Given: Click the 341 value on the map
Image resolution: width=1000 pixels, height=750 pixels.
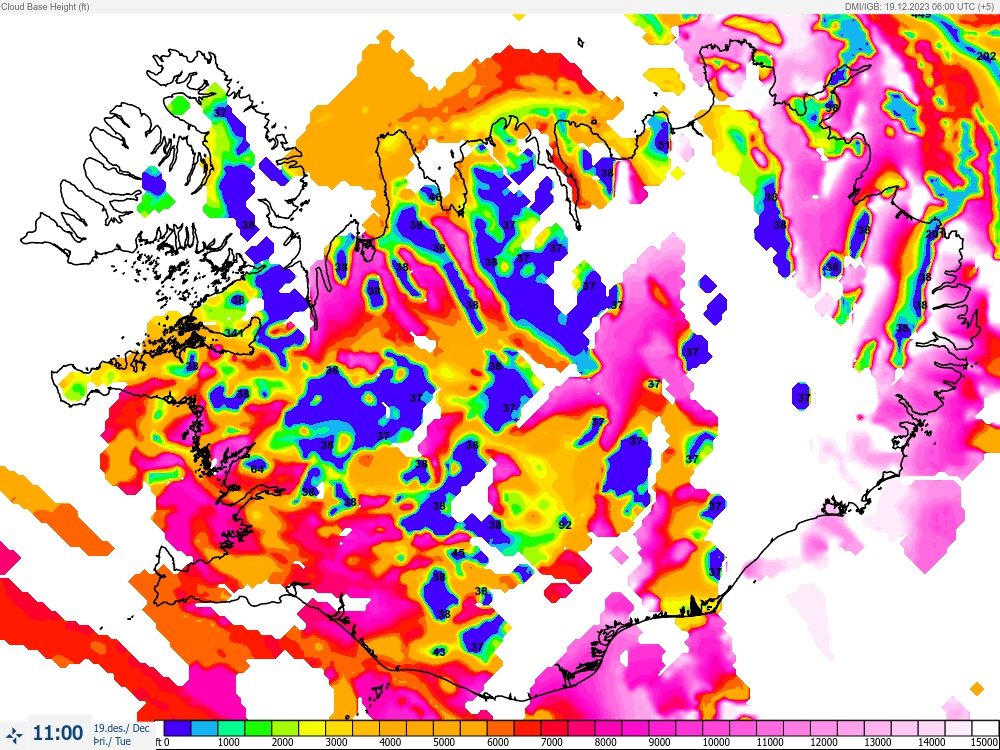Looking at the screenshot, I should (234, 333).
